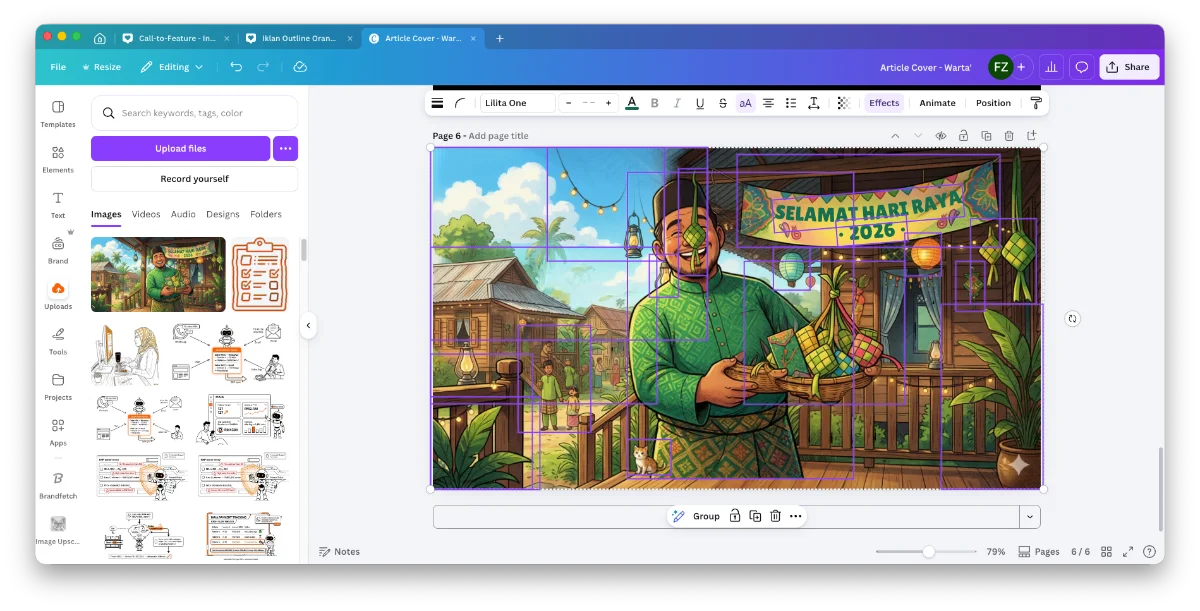Move page down with the down chevron
Viewport: 1200px width, 611px height.
918,136
